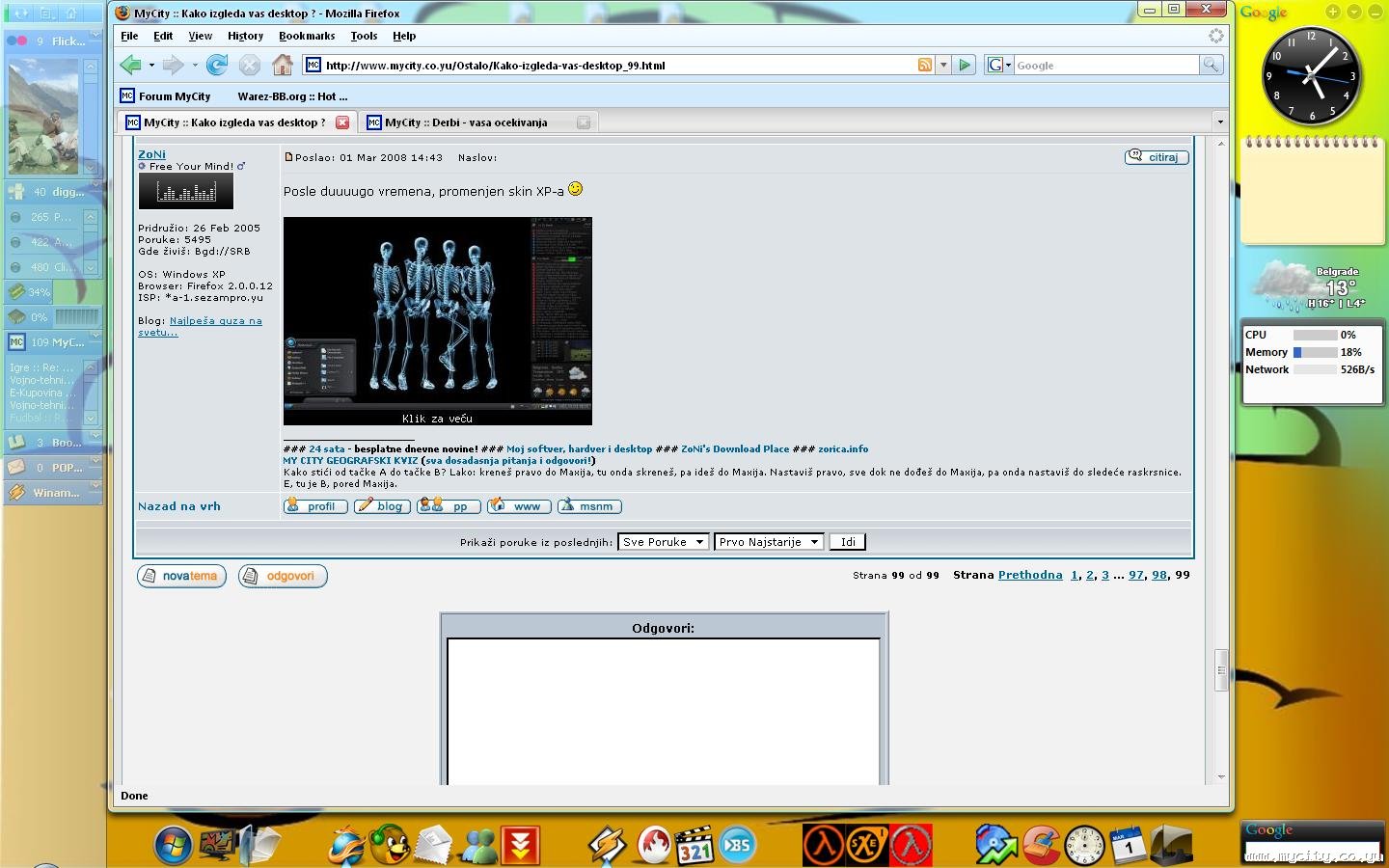This screenshot has height=868, width=1389.
Task: Open the list-all-tabs dropdown arrow
Action: click(x=1220, y=122)
